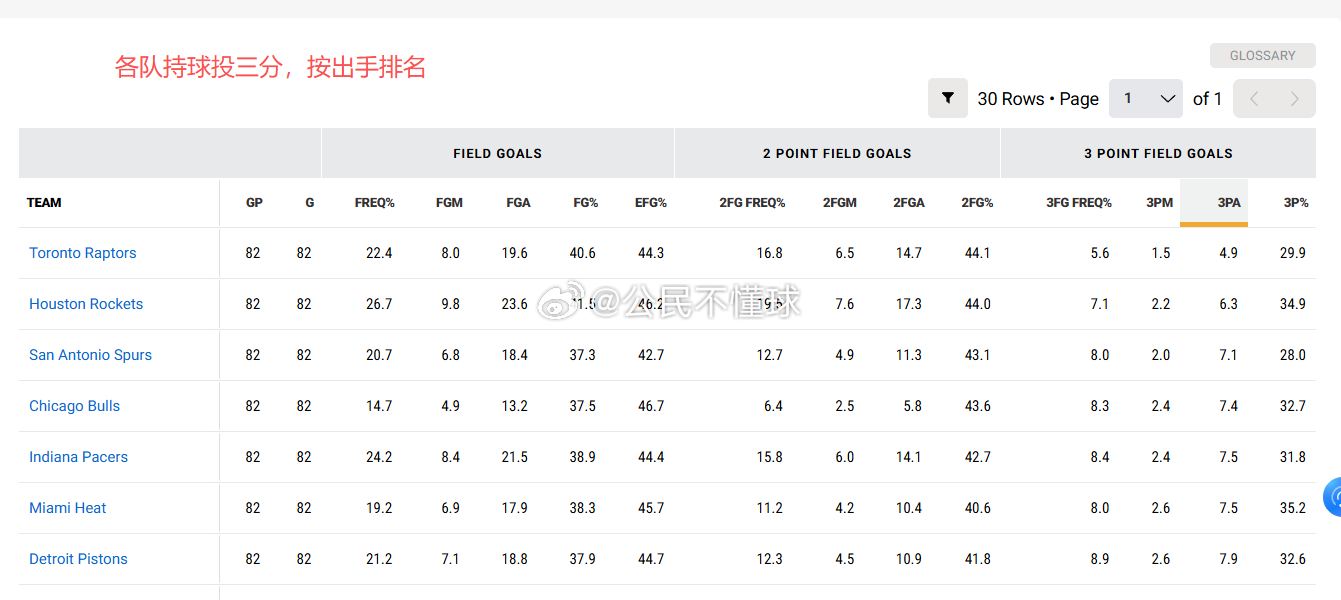The height and width of the screenshot is (600, 1341).
Task: Open the filter funnel icon
Action: tap(948, 99)
